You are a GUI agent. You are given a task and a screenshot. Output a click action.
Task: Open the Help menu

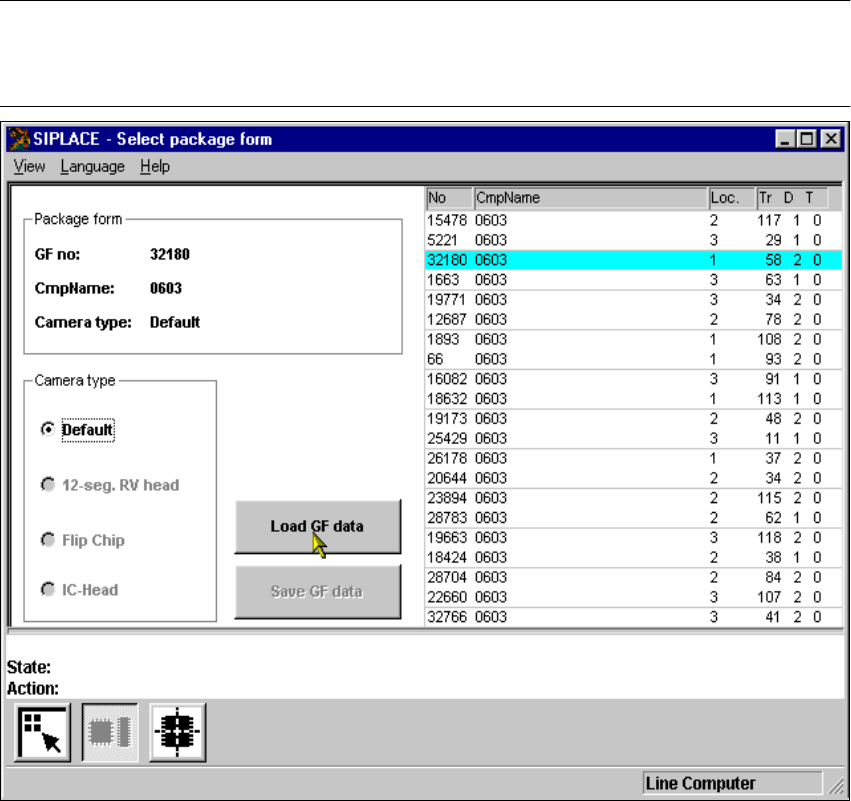point(155,167)
